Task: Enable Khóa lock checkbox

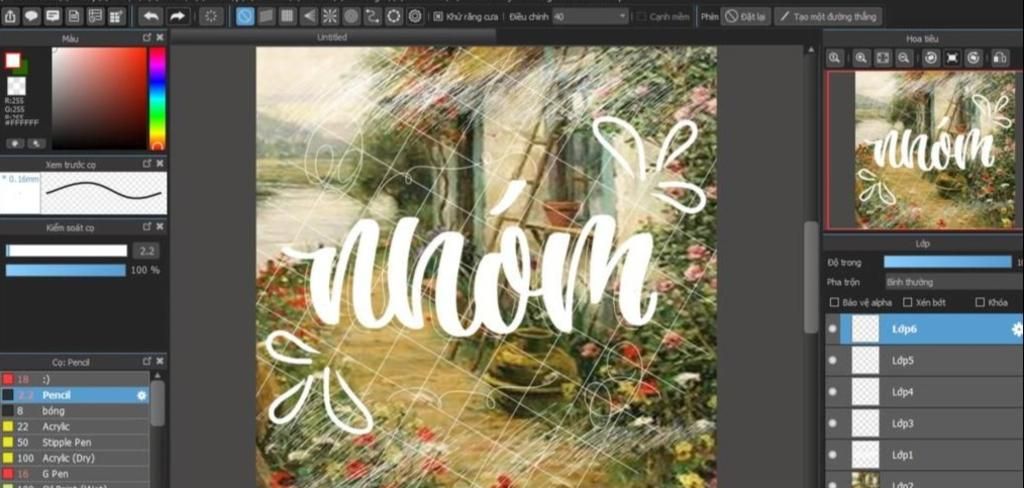Action: 980,302
